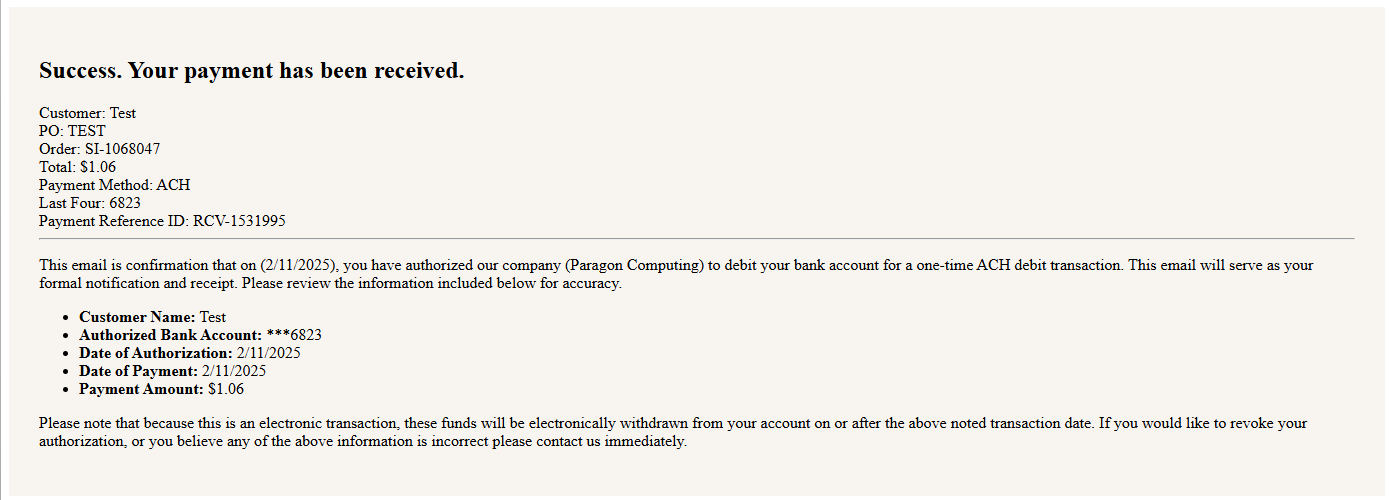
Task: Select the Date of Payment bullet
Action: click(172, 371)
